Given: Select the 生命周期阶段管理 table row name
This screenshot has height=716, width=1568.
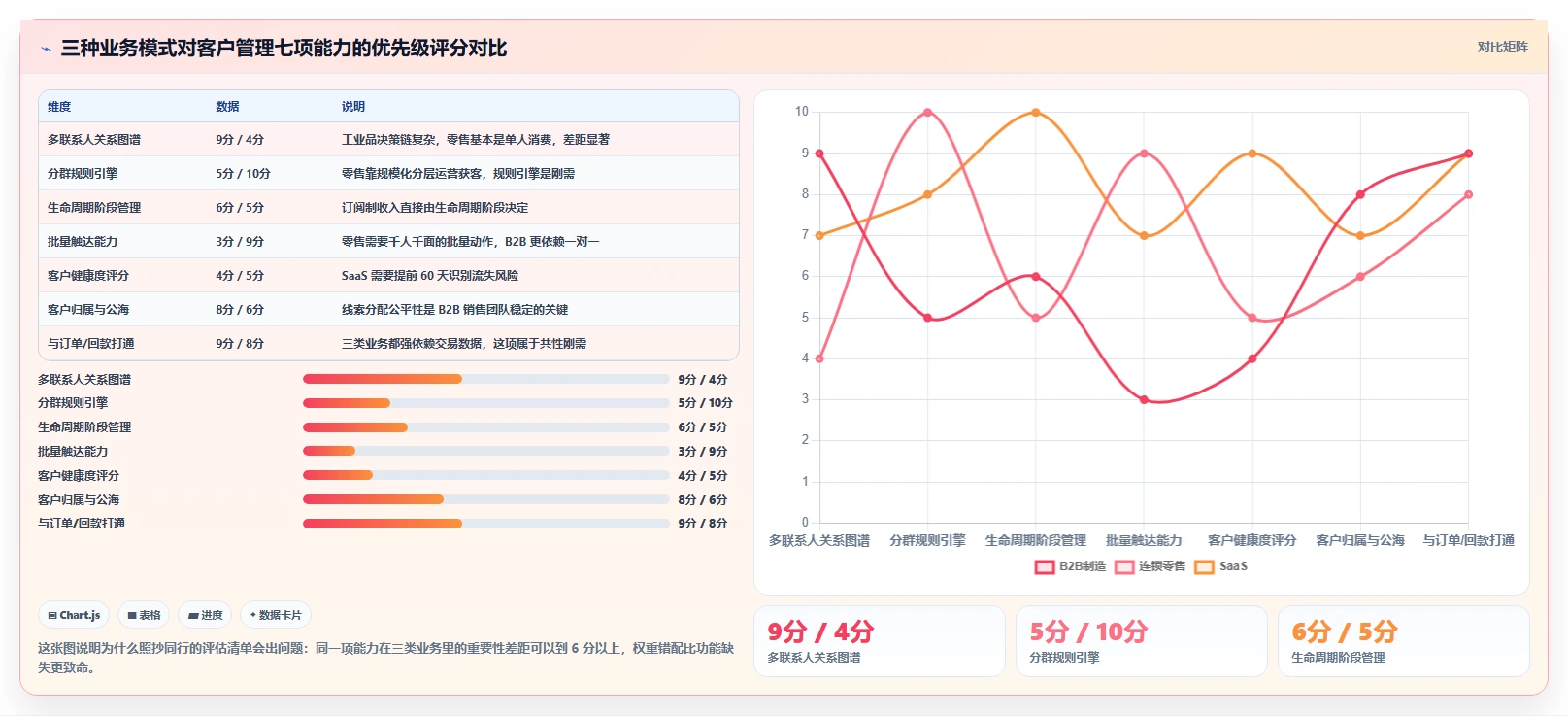Looking at the screenshot, I should pos(94,208).
